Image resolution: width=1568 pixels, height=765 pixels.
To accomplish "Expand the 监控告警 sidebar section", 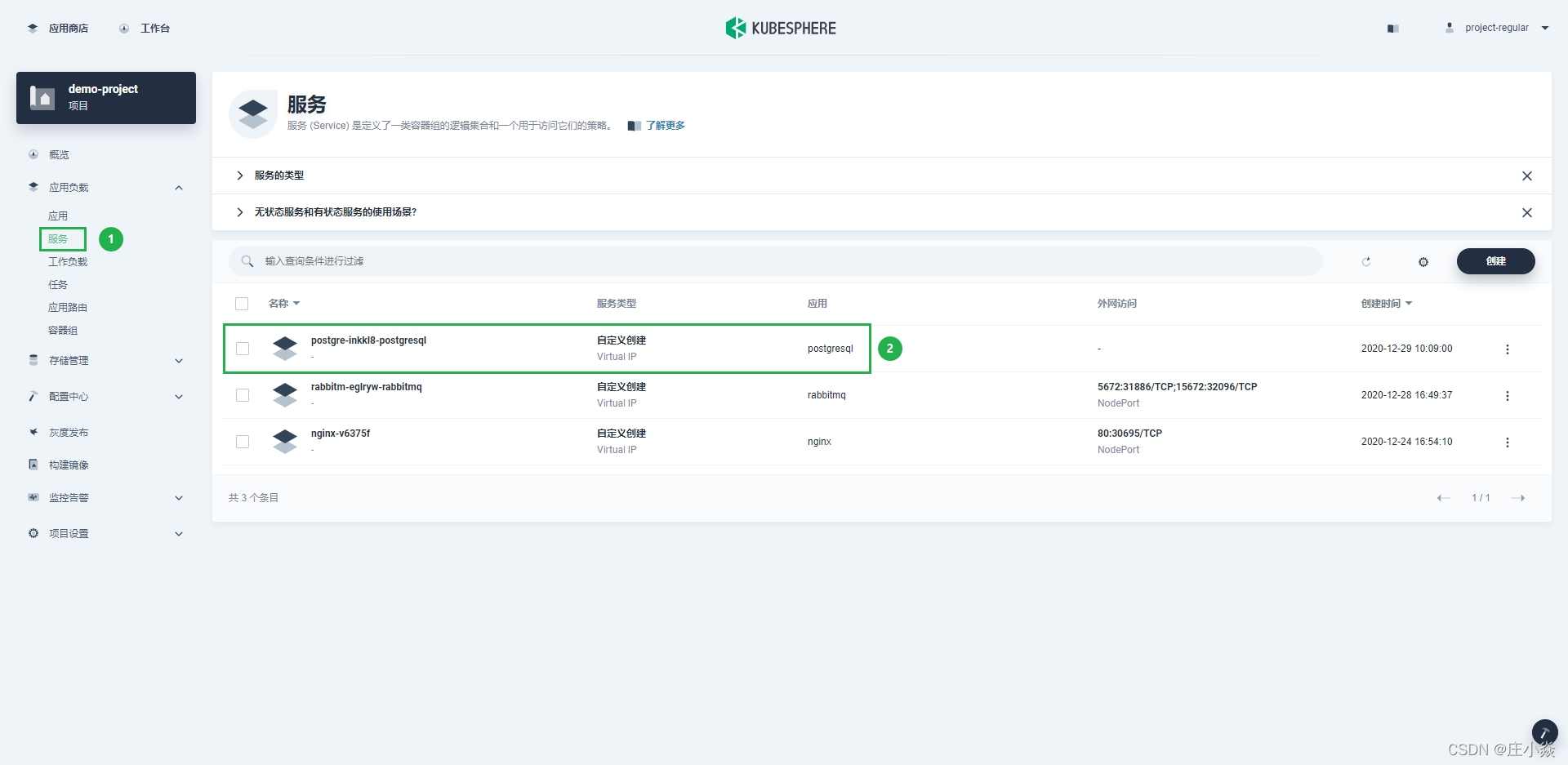I will click(x=179, y=498).
